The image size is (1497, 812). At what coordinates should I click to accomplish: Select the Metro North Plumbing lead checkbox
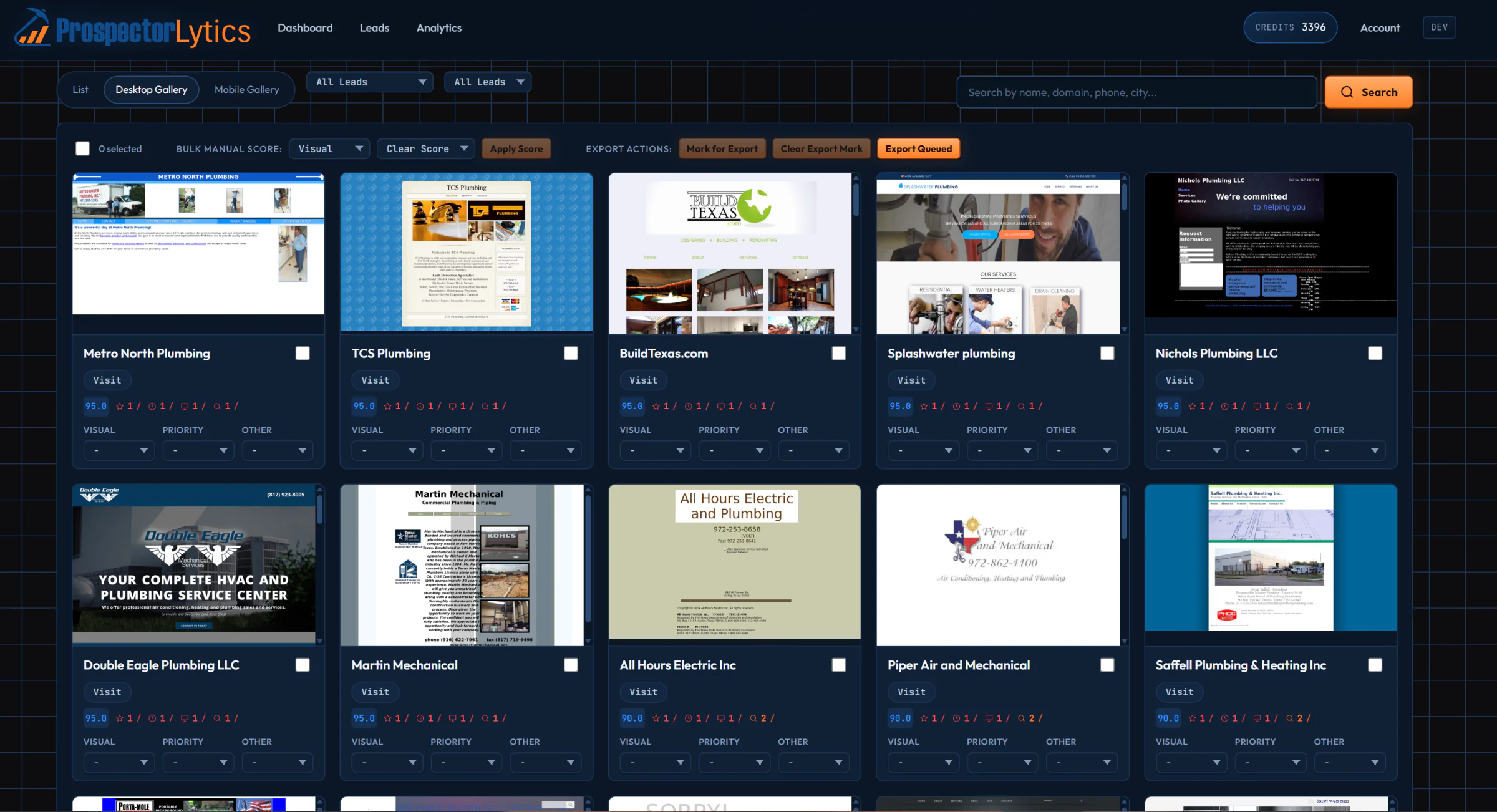[x=303, y=354]
